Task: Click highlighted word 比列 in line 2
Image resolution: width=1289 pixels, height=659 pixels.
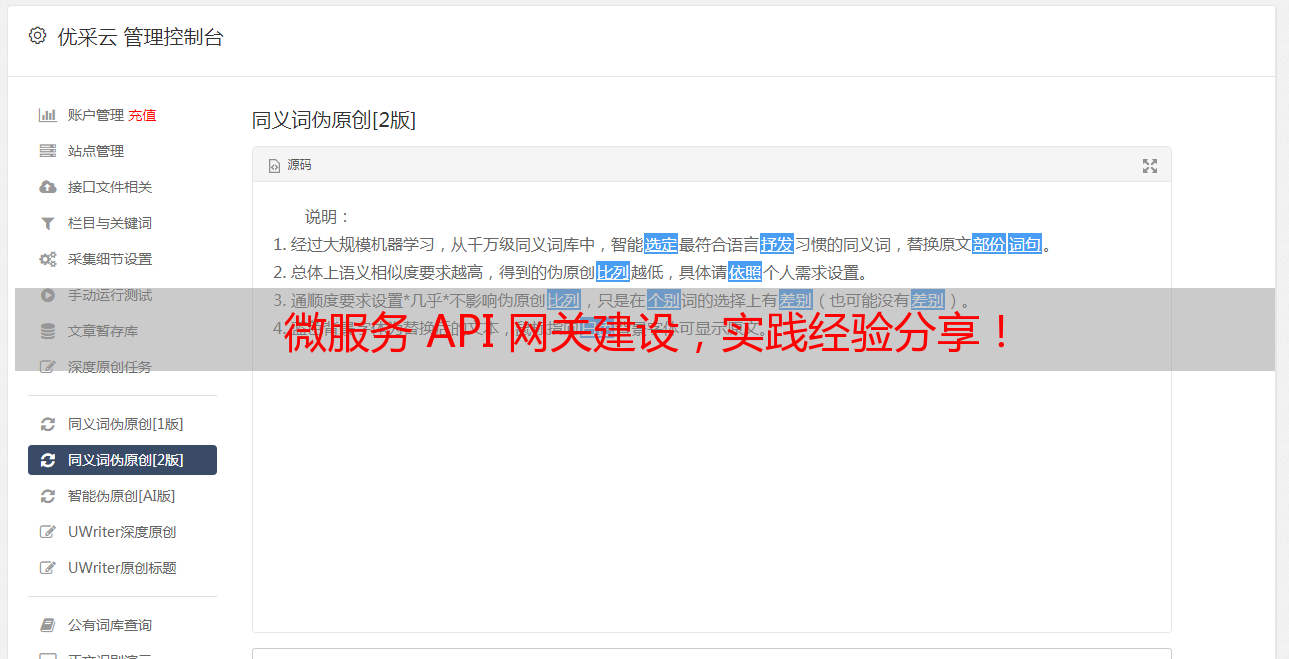Action: [x=613, y=272]
